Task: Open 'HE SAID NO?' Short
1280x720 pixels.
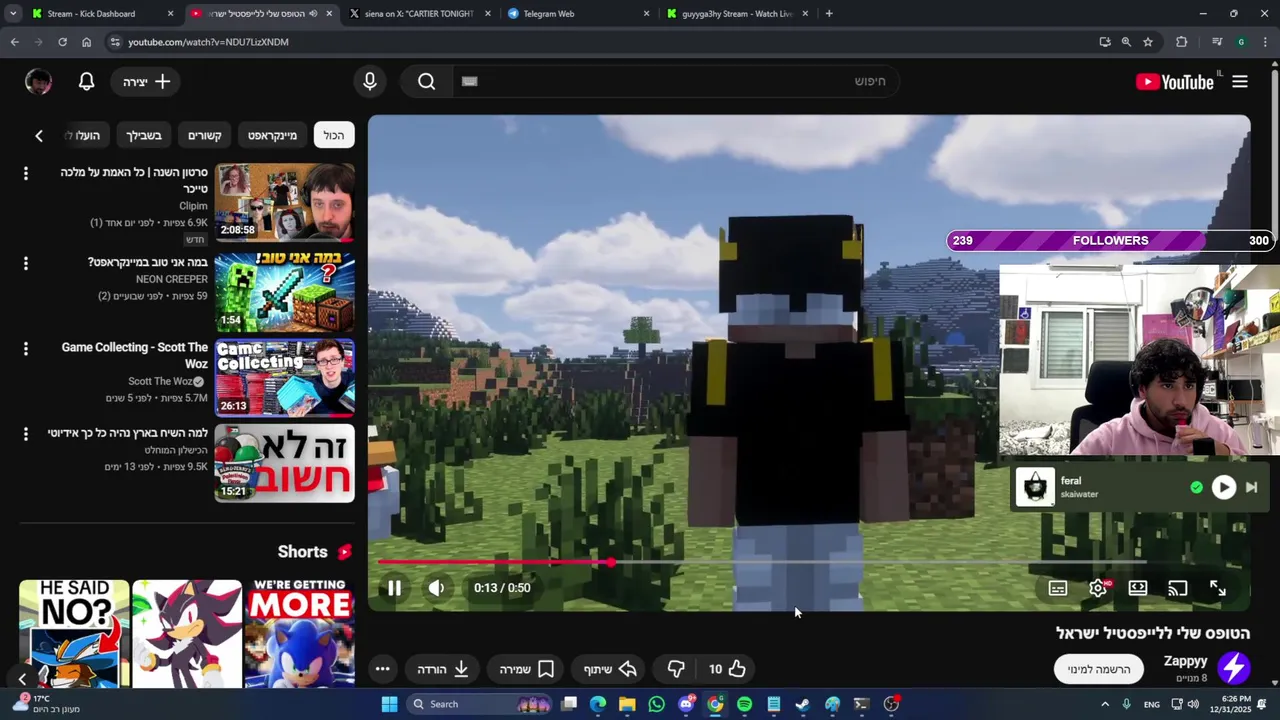Action: tap(74, 633)
